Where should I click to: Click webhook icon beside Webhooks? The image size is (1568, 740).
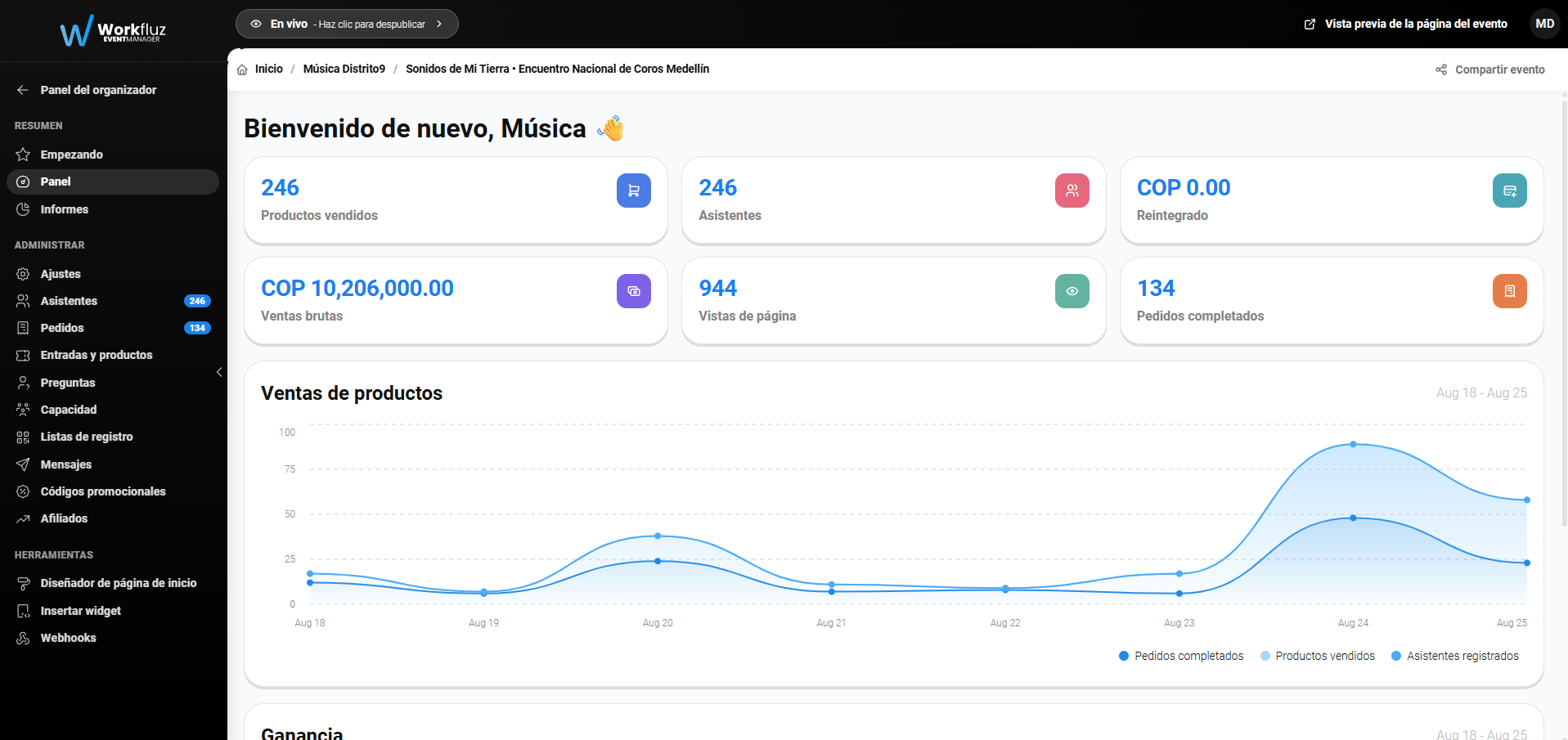(23, 638)
